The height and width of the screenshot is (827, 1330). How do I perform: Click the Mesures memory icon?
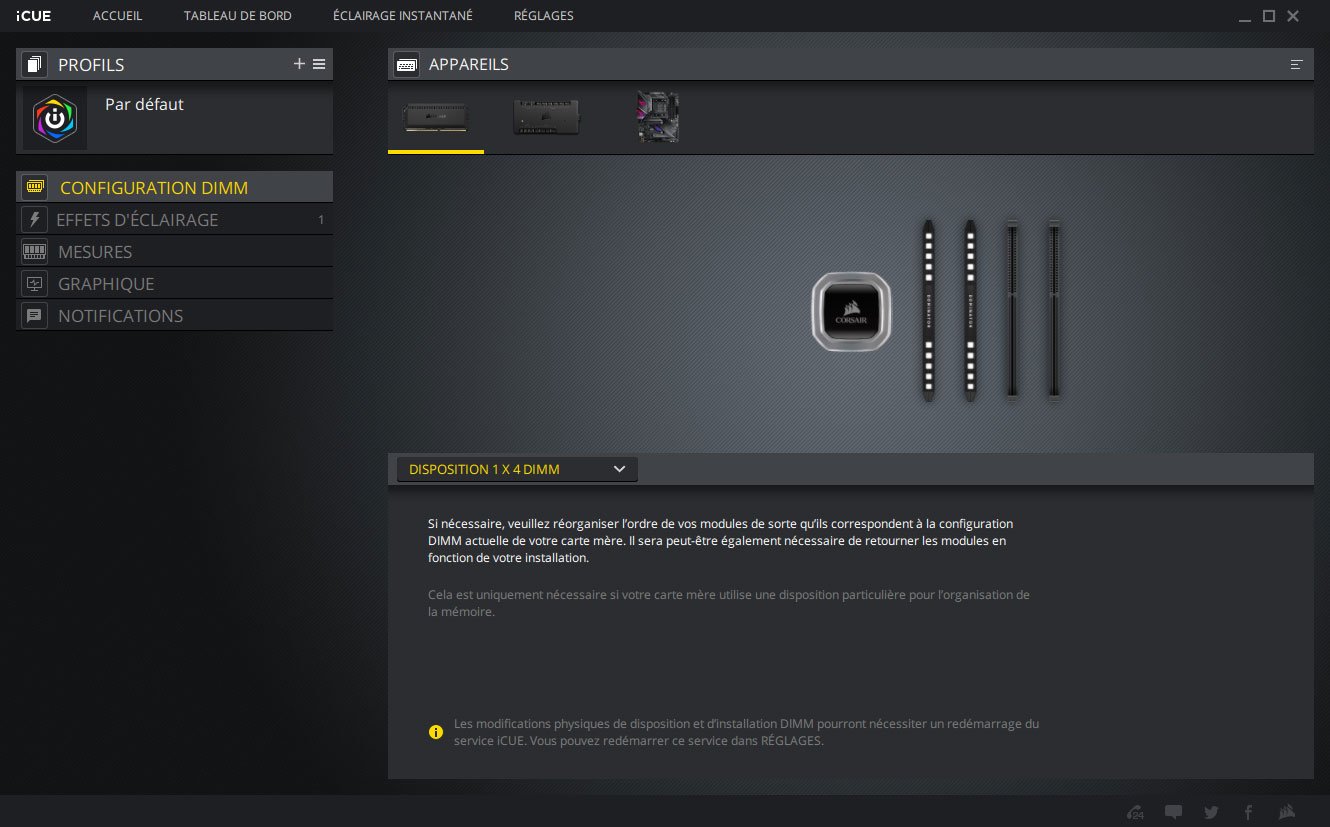[34, 252]
